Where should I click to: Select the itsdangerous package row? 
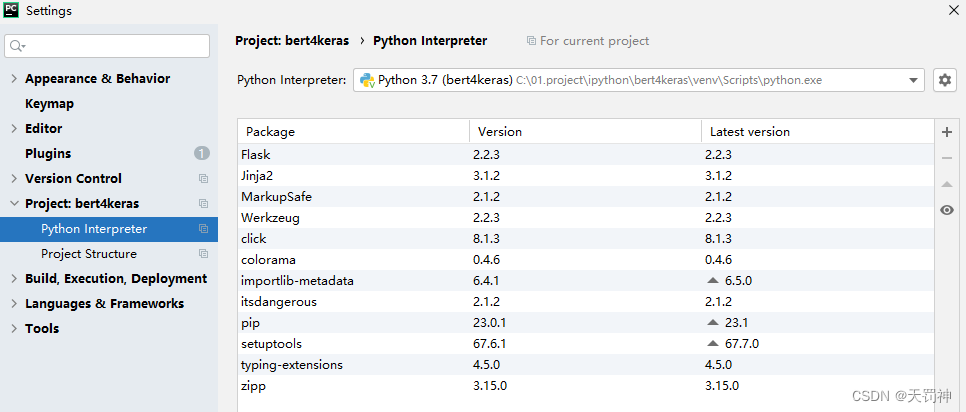[586, 302]
